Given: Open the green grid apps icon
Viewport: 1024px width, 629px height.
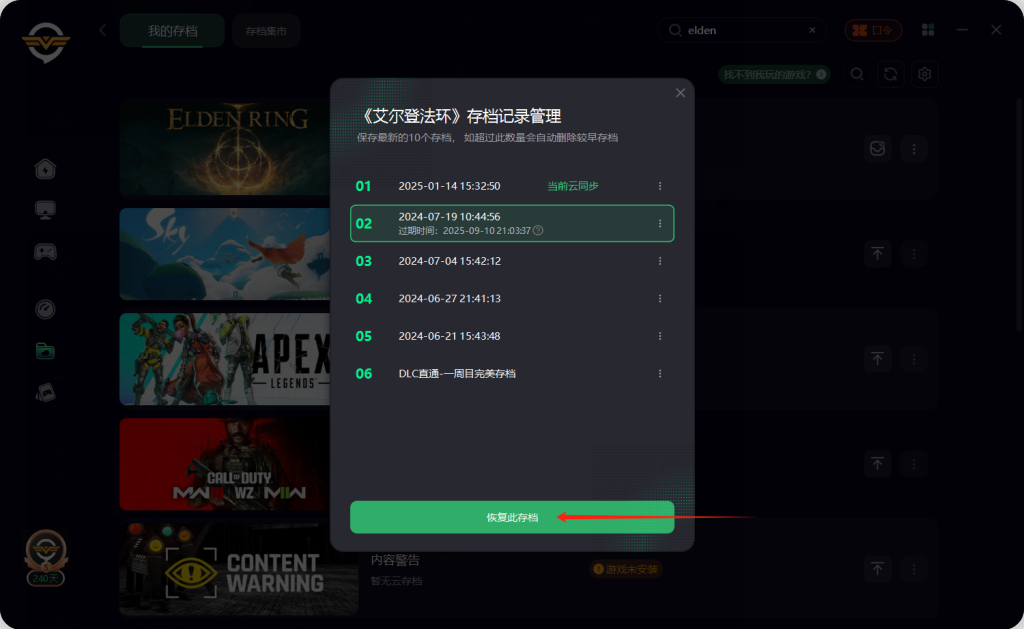Looking at the screenshot, I should [927, 30].
